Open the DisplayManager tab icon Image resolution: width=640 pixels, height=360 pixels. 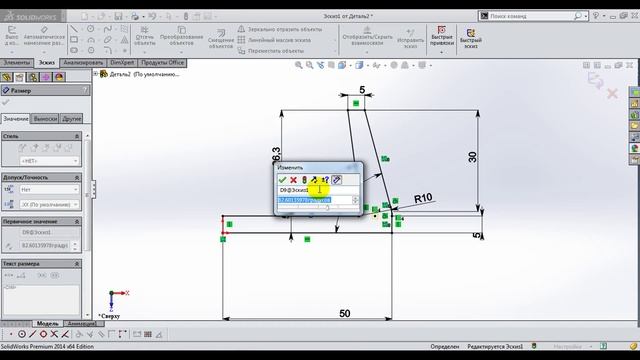click(59, 77)
